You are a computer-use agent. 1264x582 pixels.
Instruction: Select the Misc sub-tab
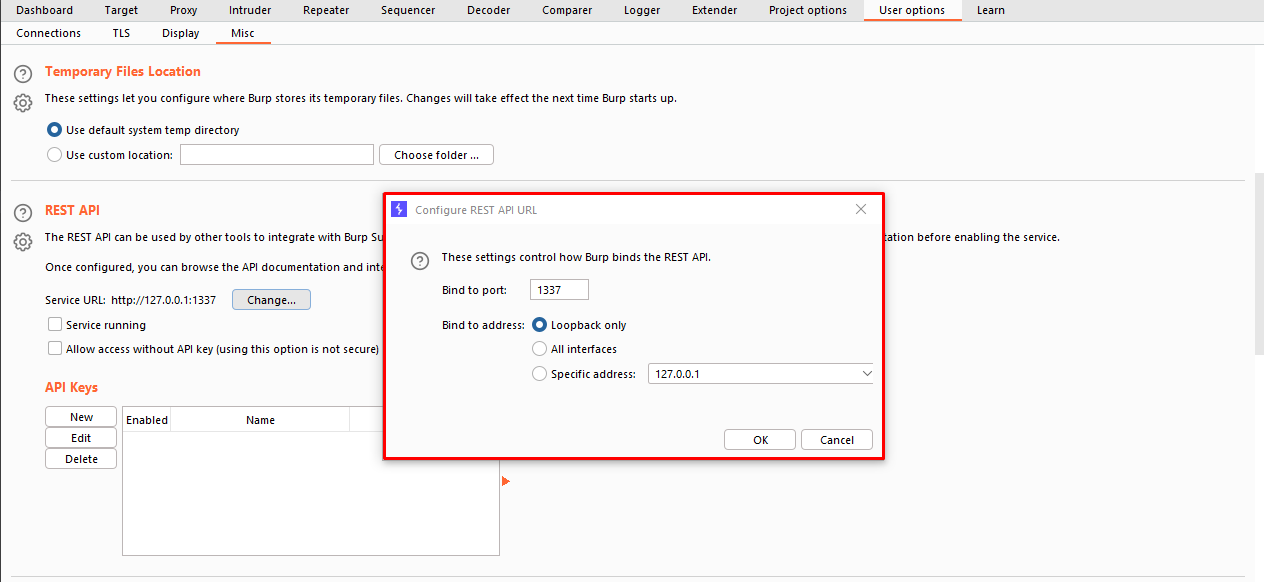click(243, 33)
